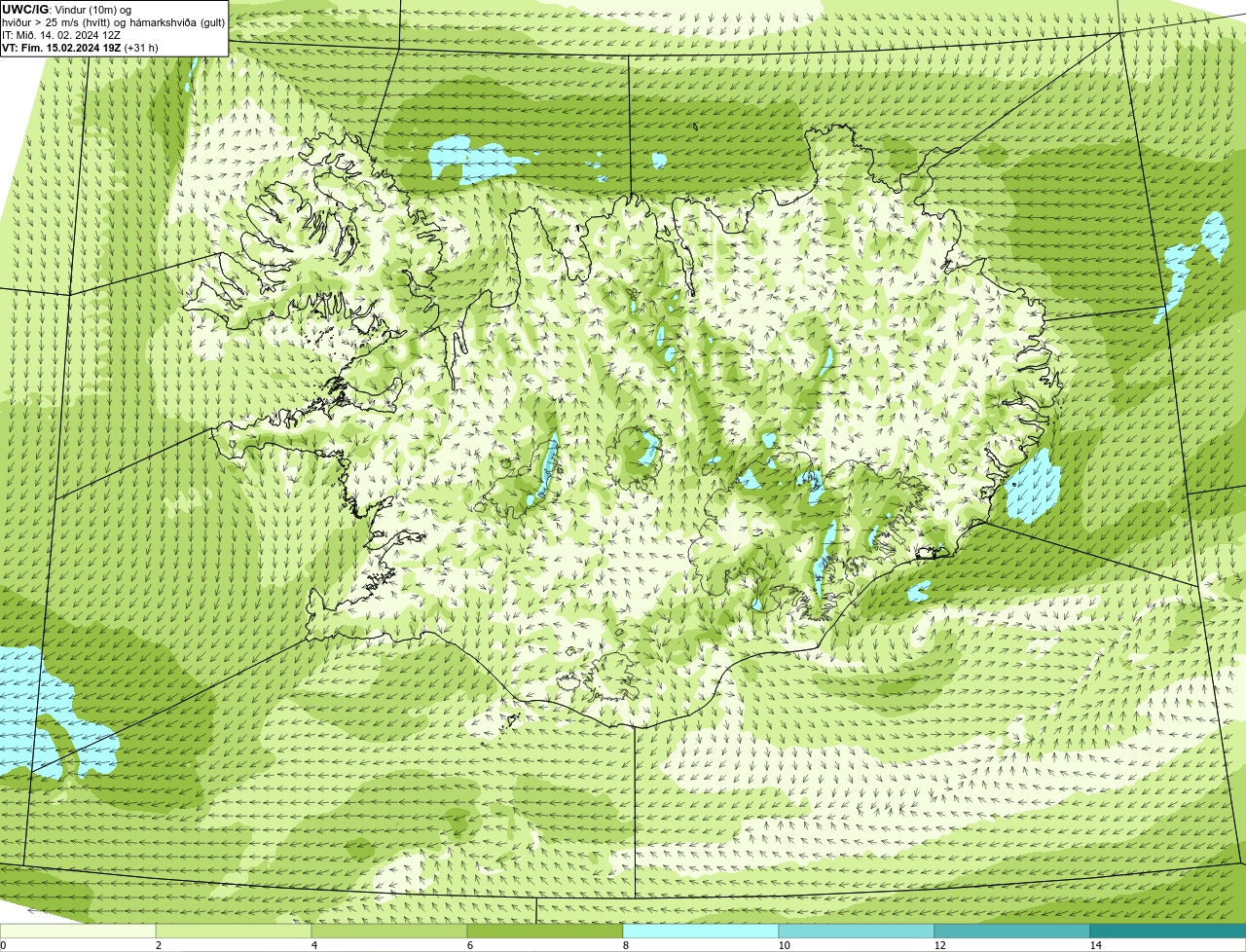Select the above-14 m/s dark teal swatch
The image size is (1246, 952).
tap(1168, 932)
